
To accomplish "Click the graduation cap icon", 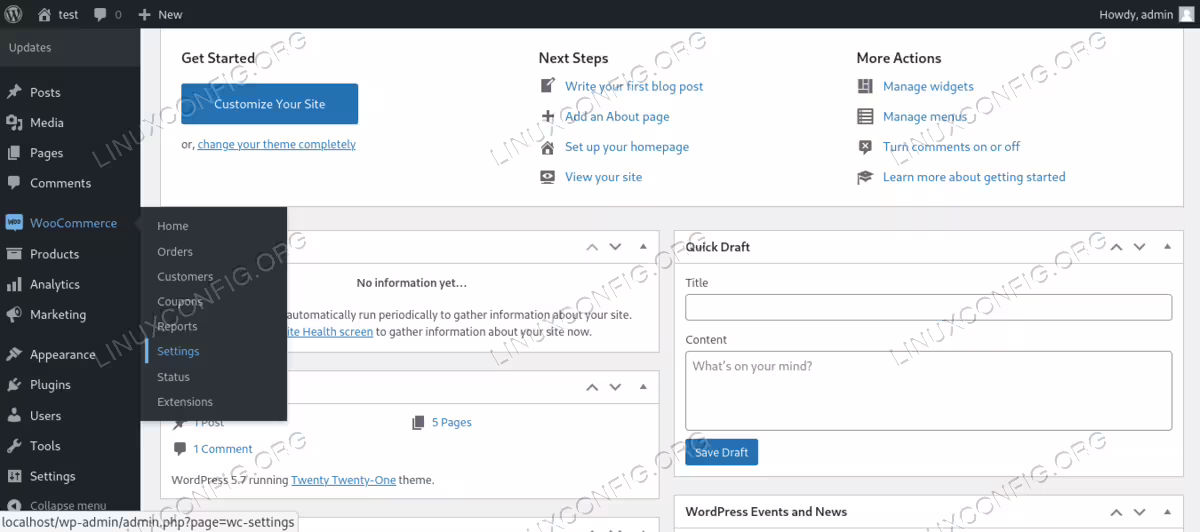I will pyautogui.click(x=865, y=177).
